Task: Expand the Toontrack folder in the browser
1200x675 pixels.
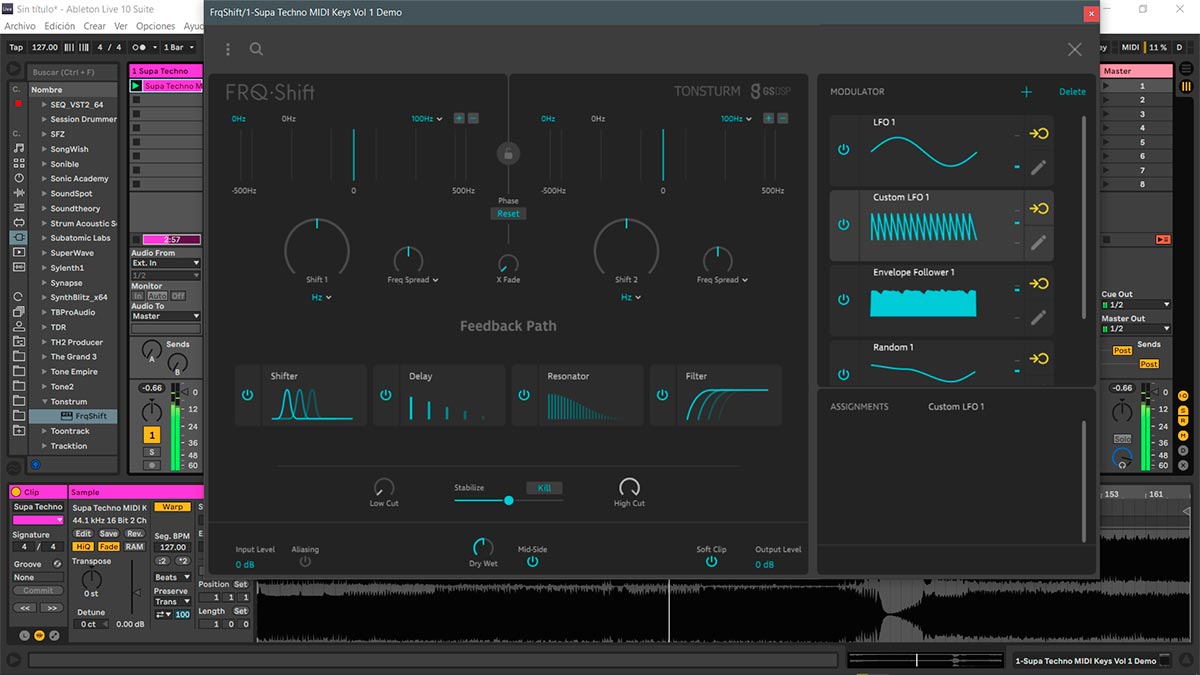Action: (44, 431)
